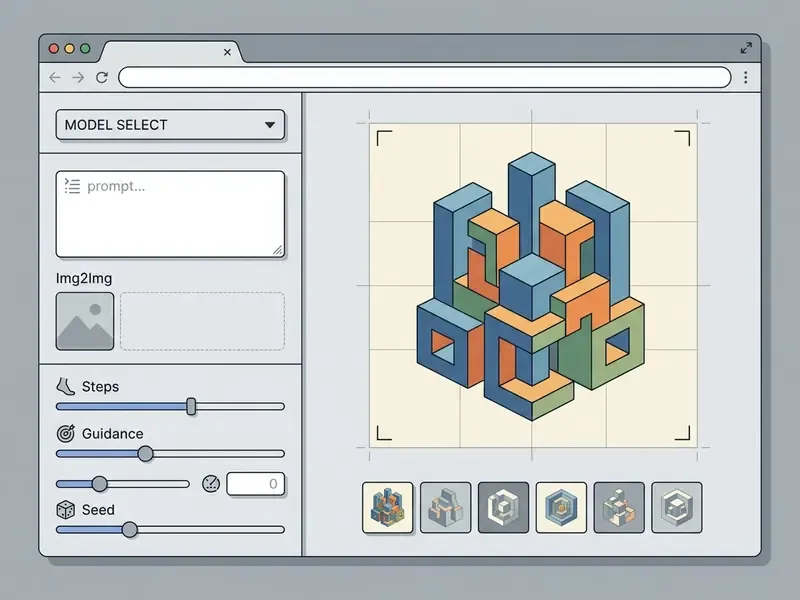Open the browser three-dot menu
The height and width of the screenshot is (600, 800).
click(745, 78)
